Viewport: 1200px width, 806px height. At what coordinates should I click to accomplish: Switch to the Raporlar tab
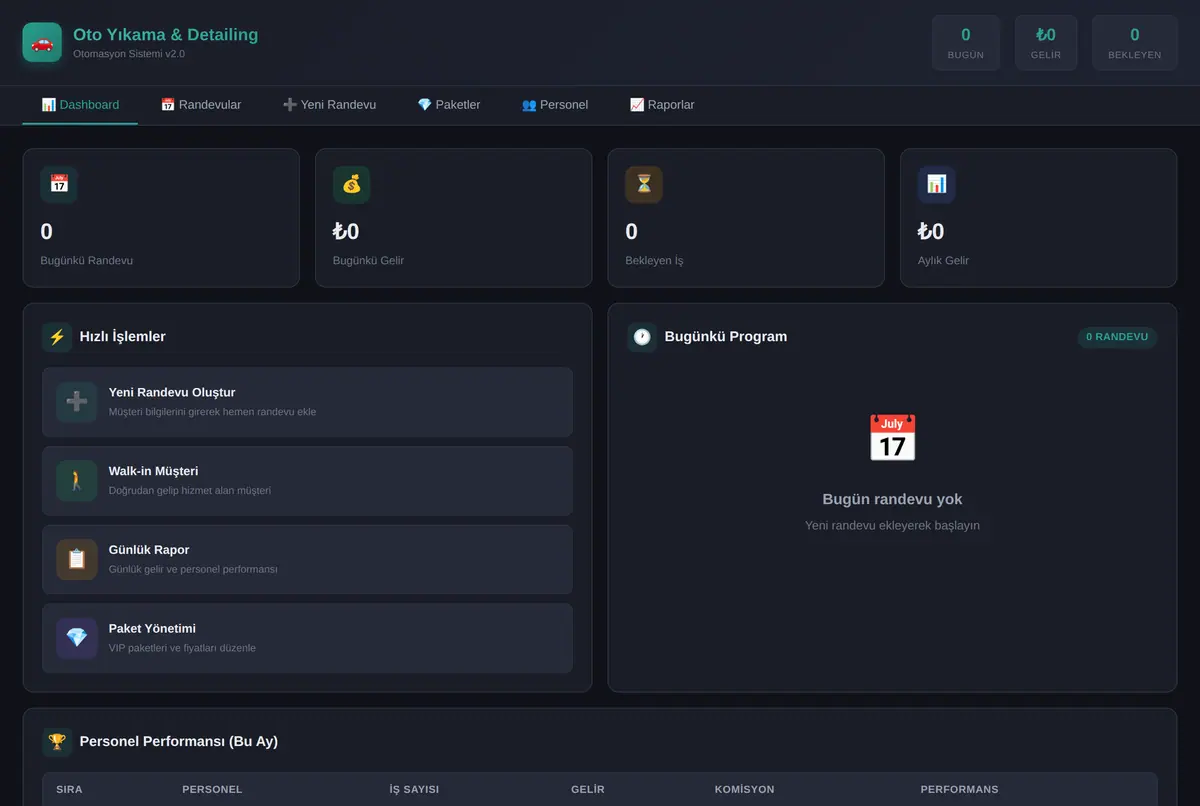662,105
